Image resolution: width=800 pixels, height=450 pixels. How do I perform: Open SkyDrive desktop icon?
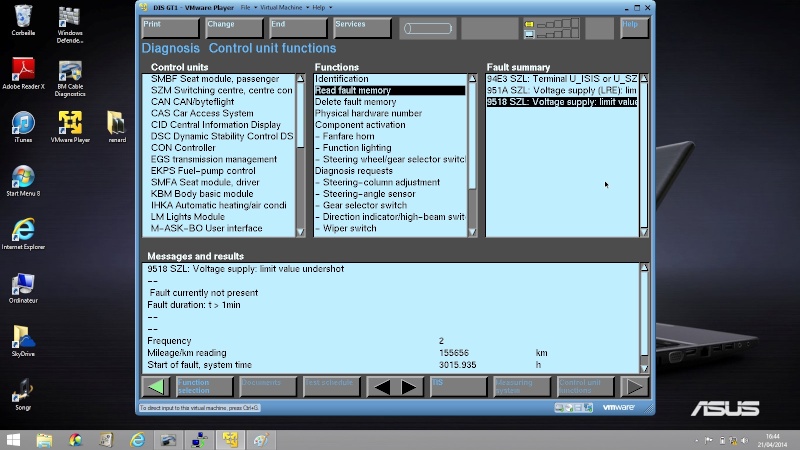point(23,341)
